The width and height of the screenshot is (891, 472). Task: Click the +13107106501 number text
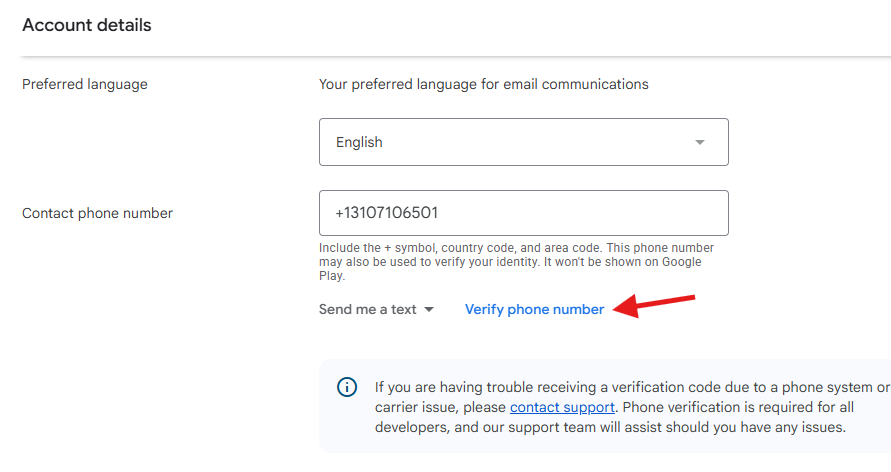pos(387,213)
